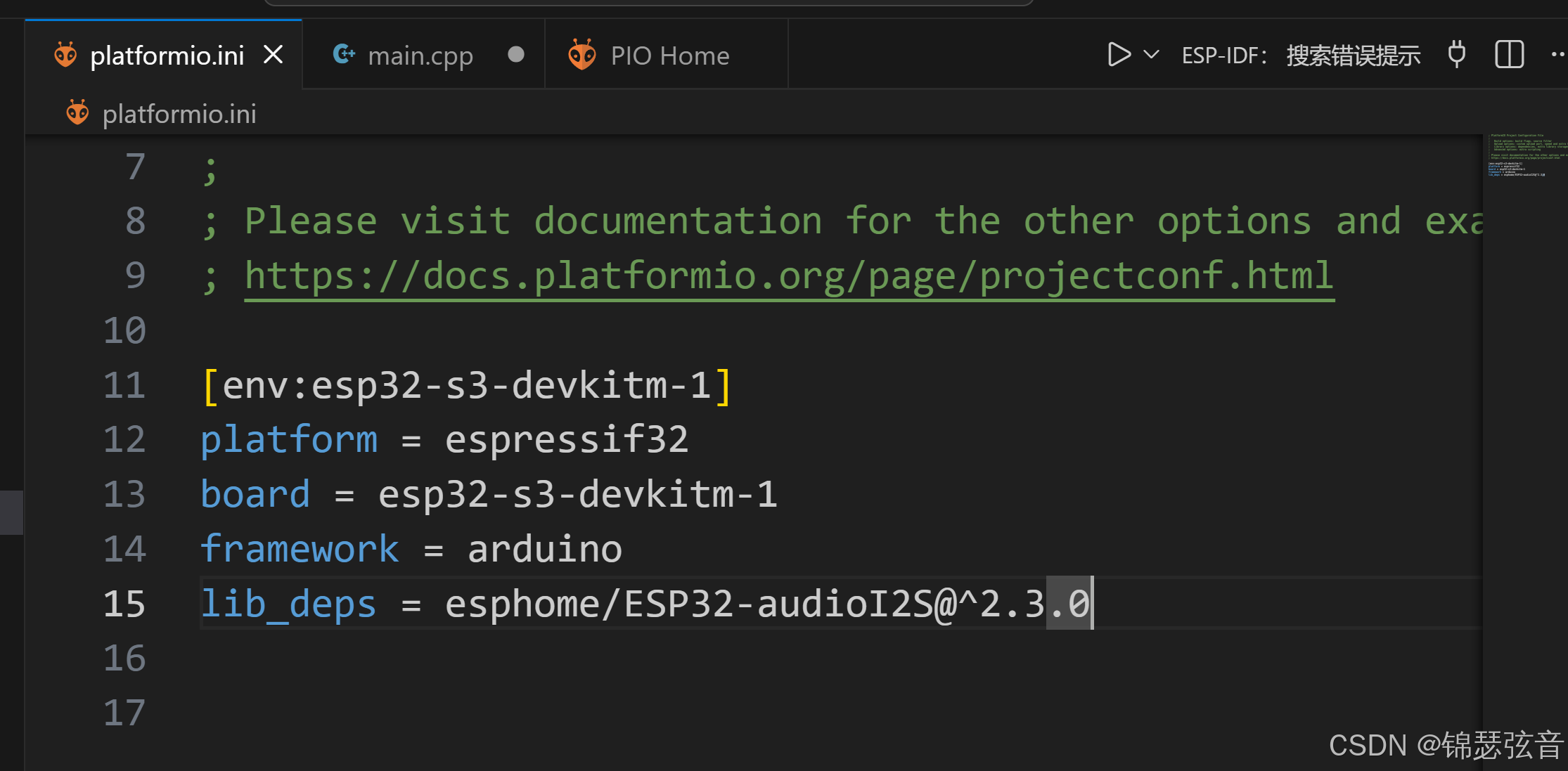Screen dimensions: 1568x771
Task: Open the docs.platformio.org projectconf link
Action: click(x=788, y=276)
